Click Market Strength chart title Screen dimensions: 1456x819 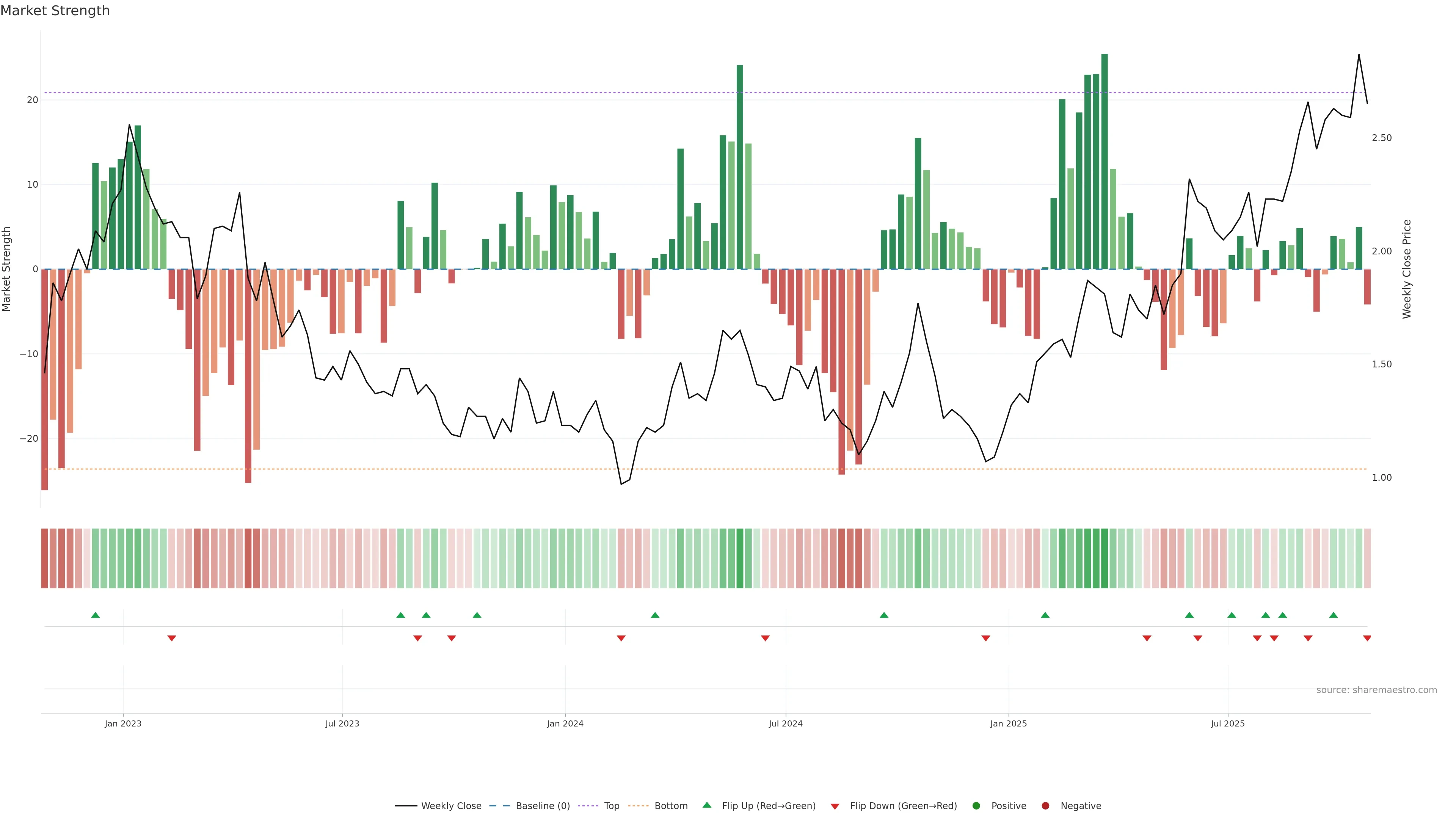(x=55, y=11)
